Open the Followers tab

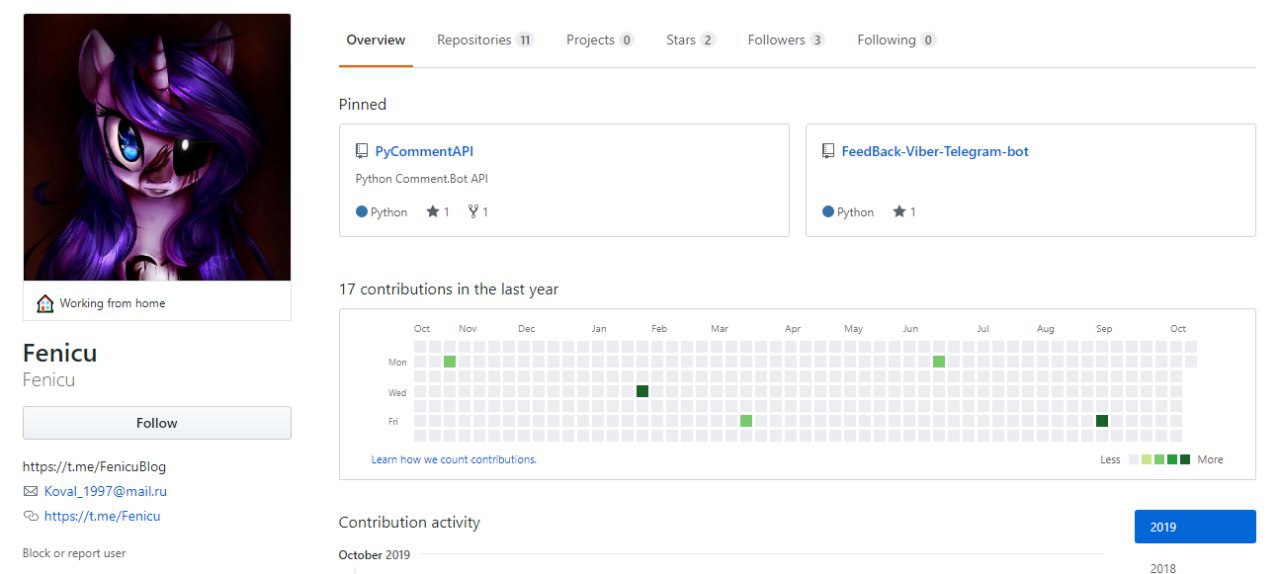click(x=786, y=40)
